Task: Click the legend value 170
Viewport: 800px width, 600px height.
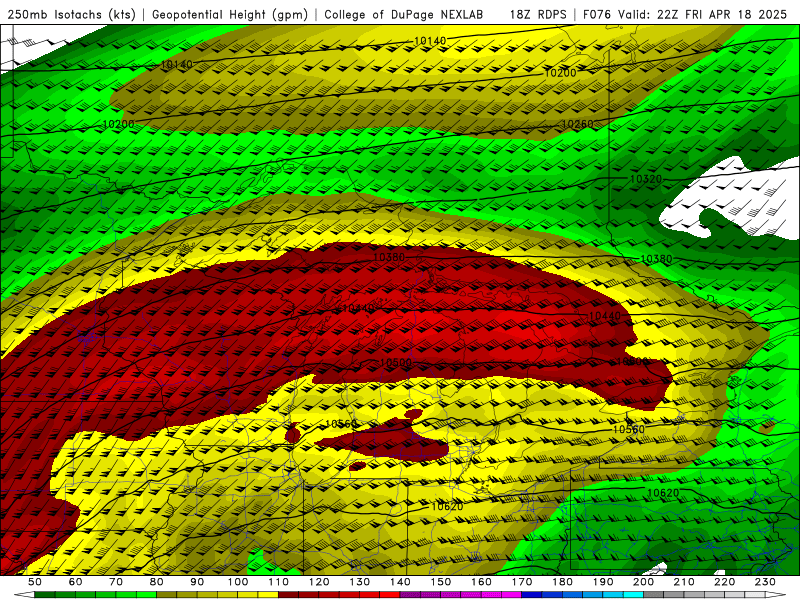Action: (x=522, y=582)
